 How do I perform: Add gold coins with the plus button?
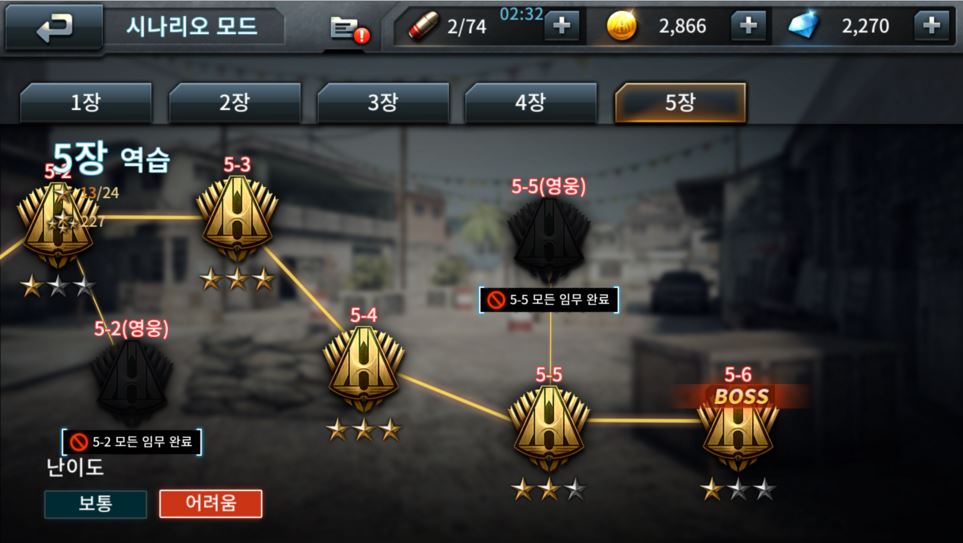point(748,26)
